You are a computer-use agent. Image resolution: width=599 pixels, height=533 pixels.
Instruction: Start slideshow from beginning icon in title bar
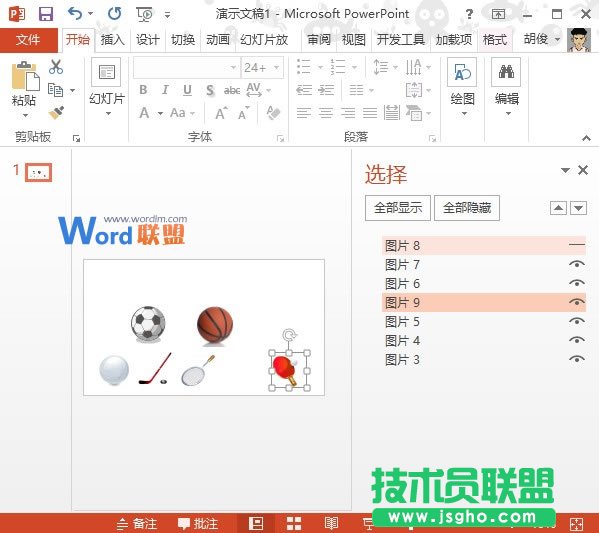click(x=144, y=15)
